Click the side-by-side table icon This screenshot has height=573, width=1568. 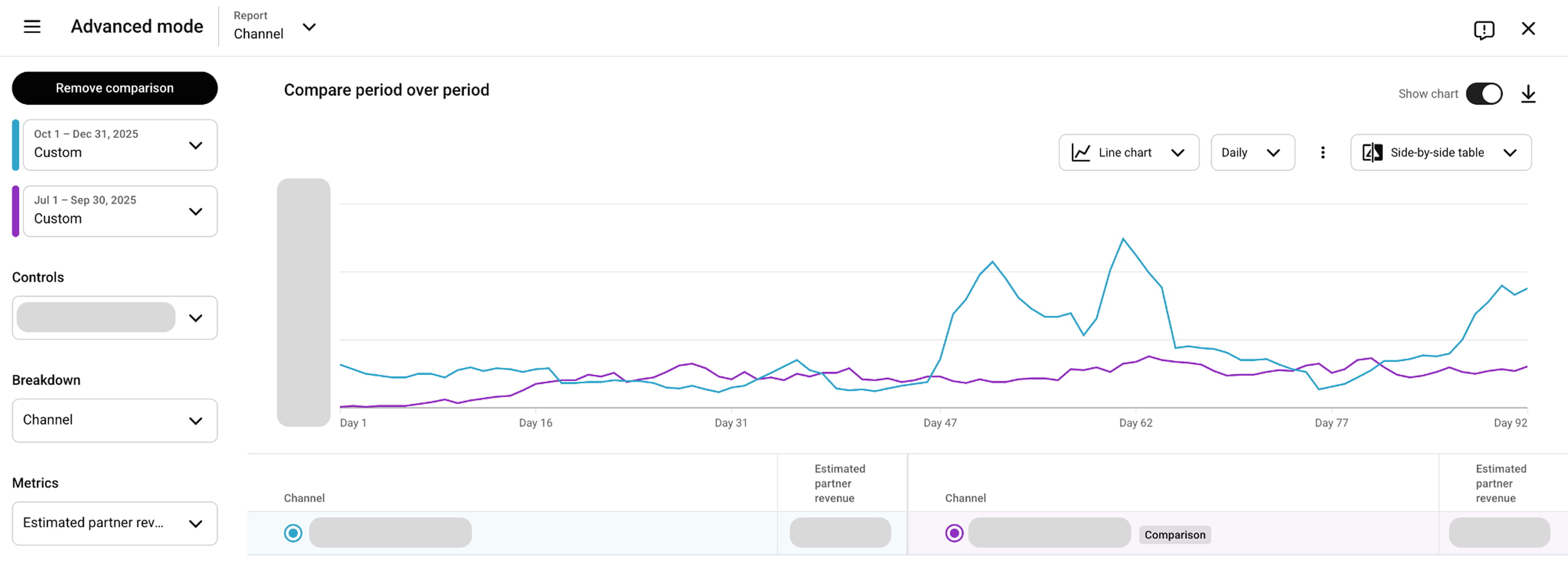tap(1372, 152)
